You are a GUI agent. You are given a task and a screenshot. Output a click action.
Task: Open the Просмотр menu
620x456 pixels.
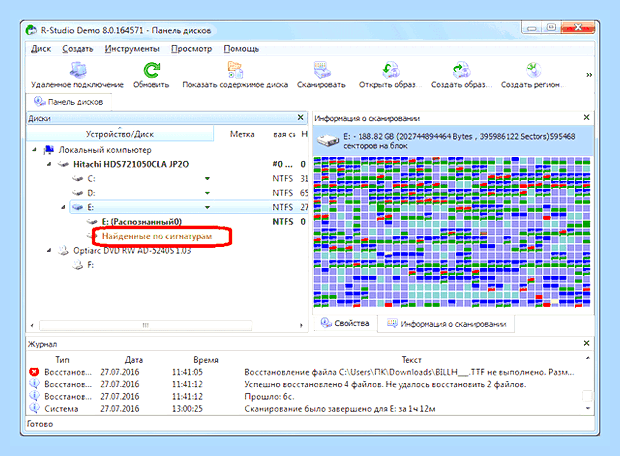coord(191,49)
